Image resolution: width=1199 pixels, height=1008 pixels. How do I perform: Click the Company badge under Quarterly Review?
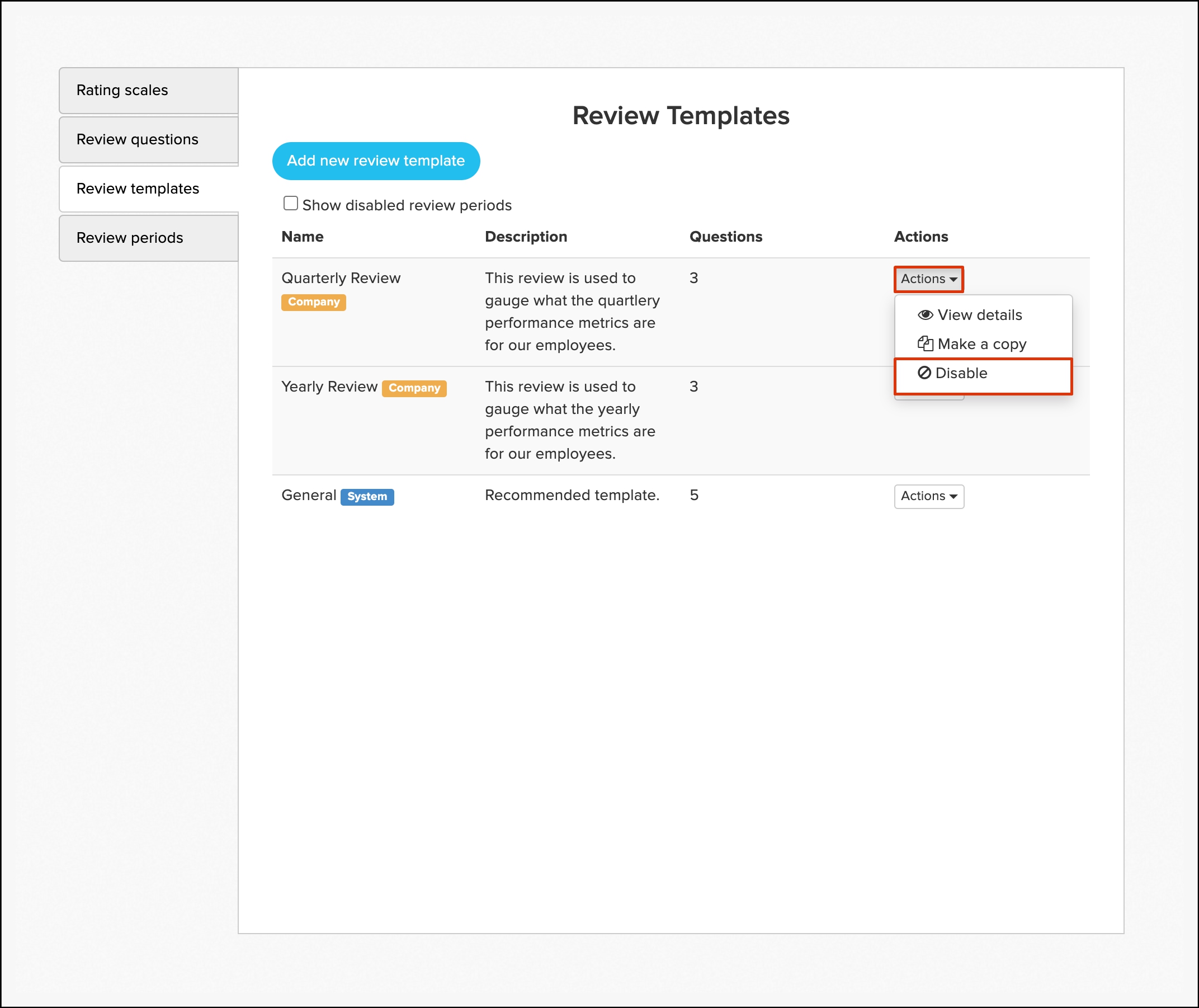(313, 302)
